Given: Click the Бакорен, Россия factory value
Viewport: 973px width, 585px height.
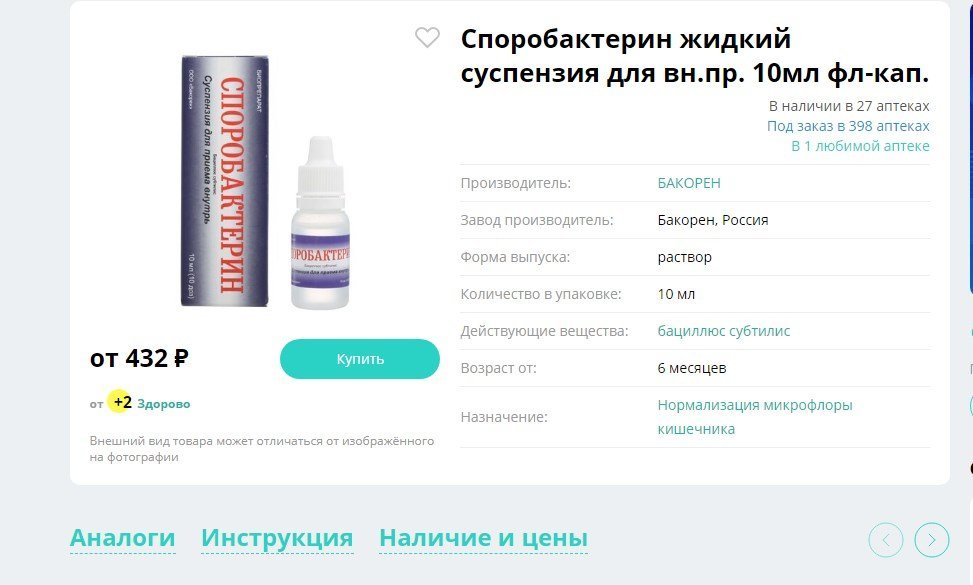Looking at the screenshot, I should (x=712, y=220).
